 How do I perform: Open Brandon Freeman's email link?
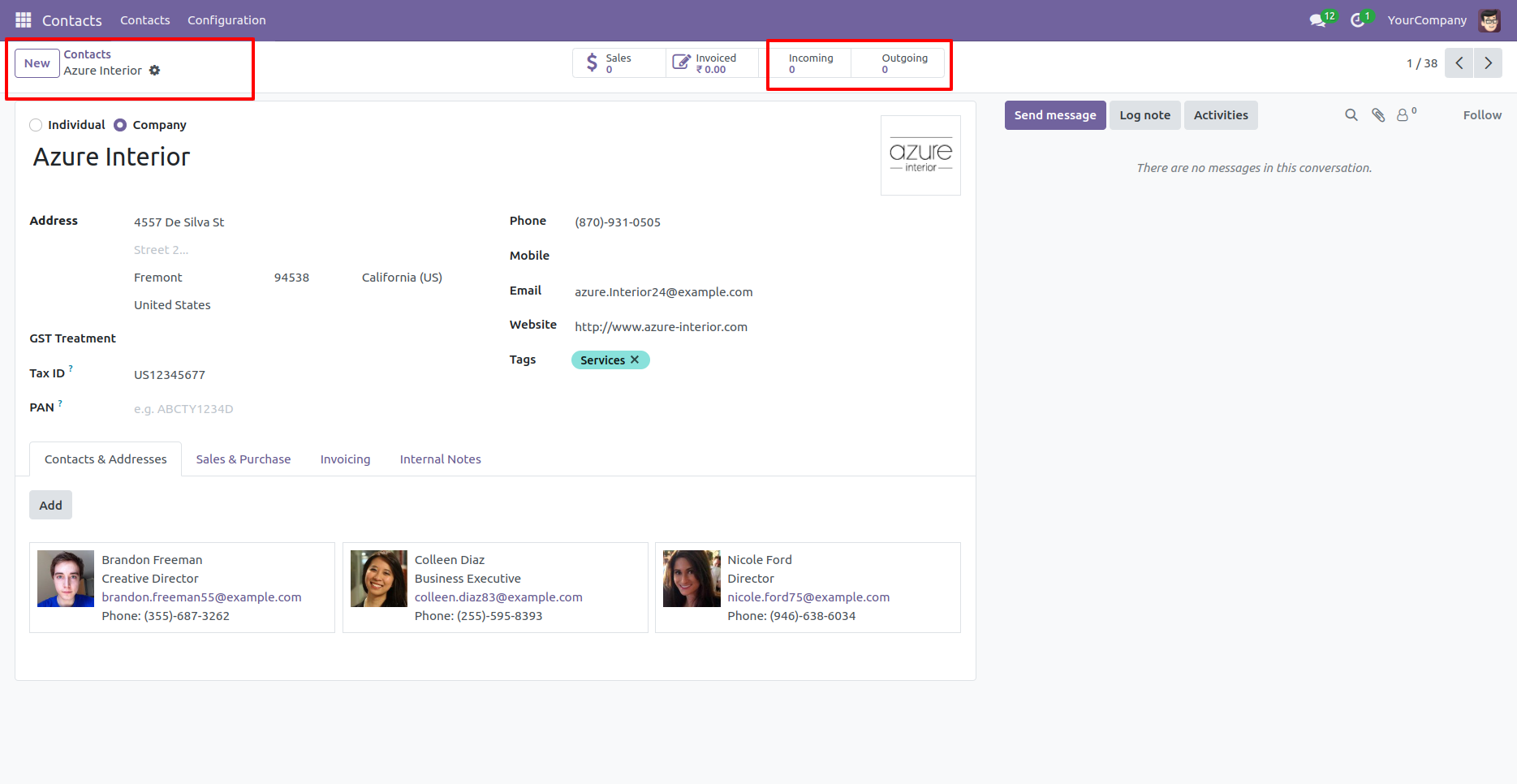point(201,597)
